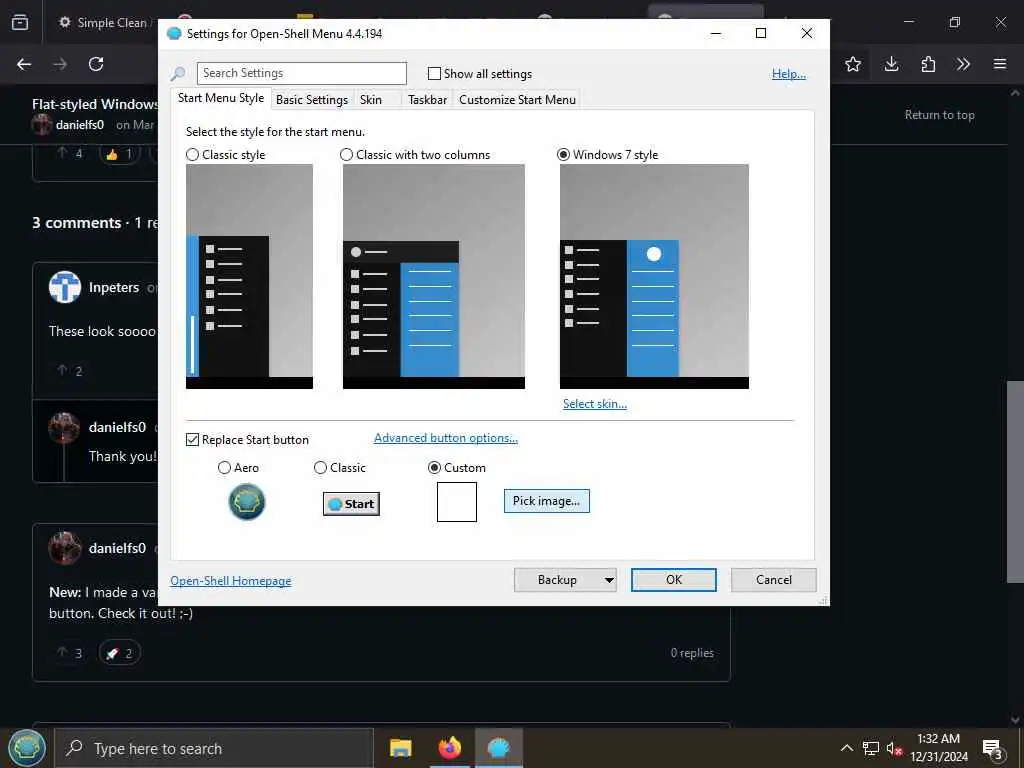Click the Select skin... link
Viewport: 1024px width, 768px height.
point(595,404)
